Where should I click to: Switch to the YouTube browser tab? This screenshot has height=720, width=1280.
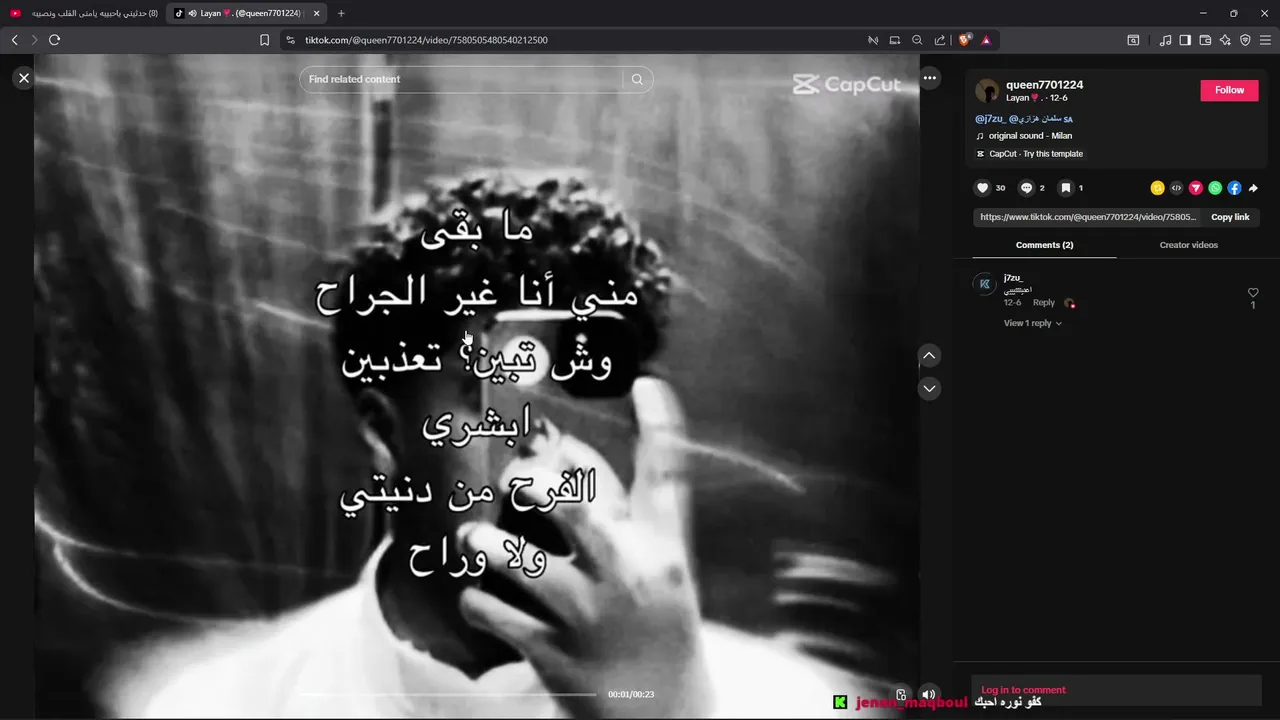click(x=83, y=13)
